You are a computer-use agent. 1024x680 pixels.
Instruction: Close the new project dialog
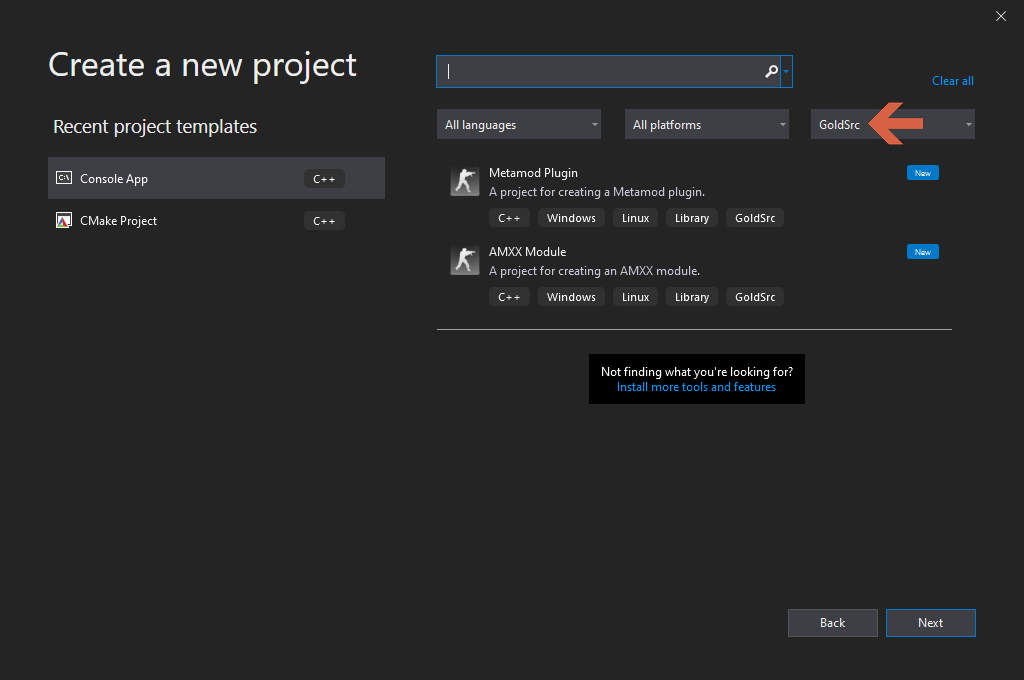point(1000,16)
